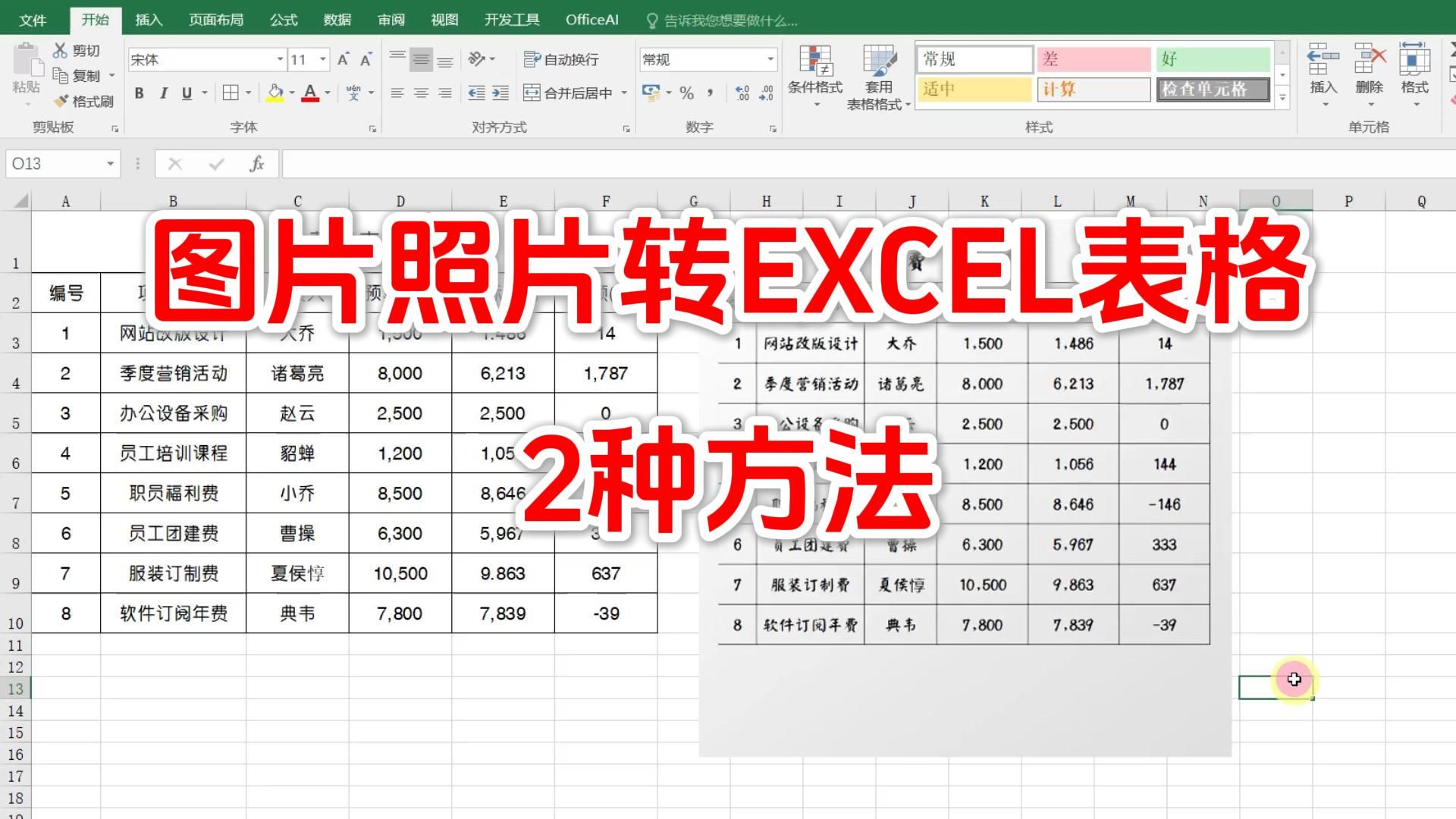Open the Merge and Center dropdown arrow

[x=624, y=93]
